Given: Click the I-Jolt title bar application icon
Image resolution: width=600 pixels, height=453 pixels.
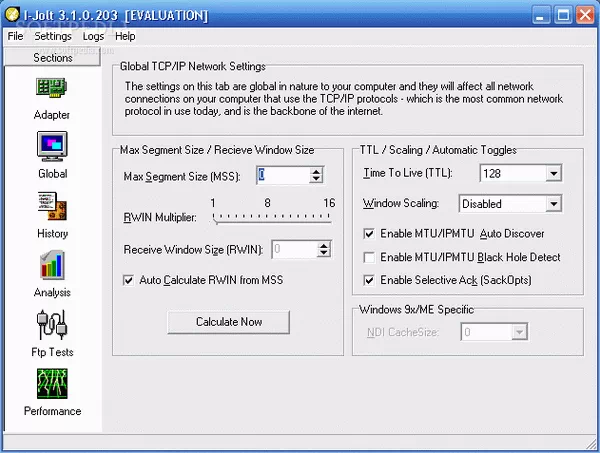Looking at the screenshot, I should (x=12, y=15).
